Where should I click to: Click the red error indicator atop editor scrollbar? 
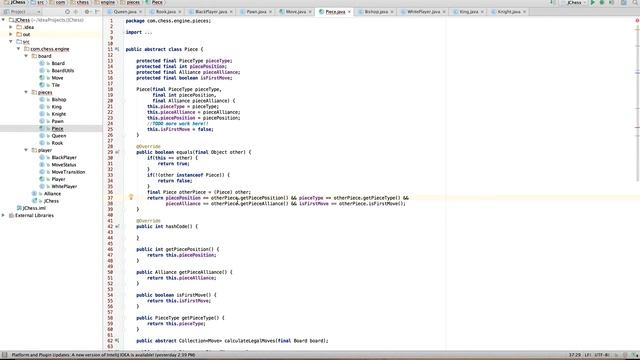point(637,20)
